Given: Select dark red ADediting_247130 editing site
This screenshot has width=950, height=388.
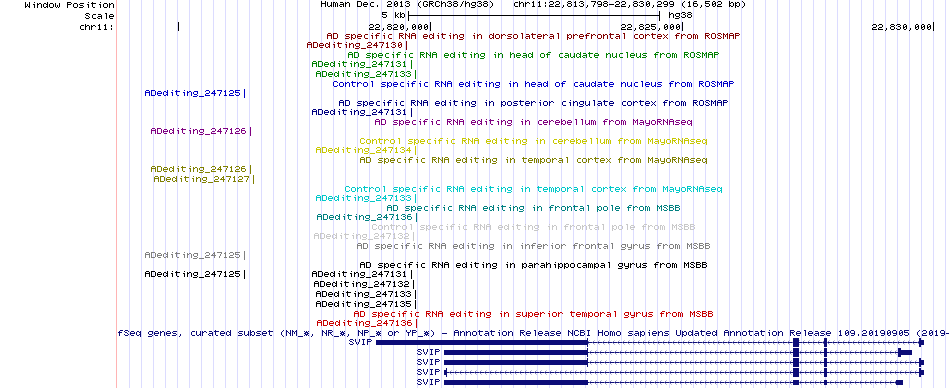Looking at the screenshot, I should tap(357, 45).
